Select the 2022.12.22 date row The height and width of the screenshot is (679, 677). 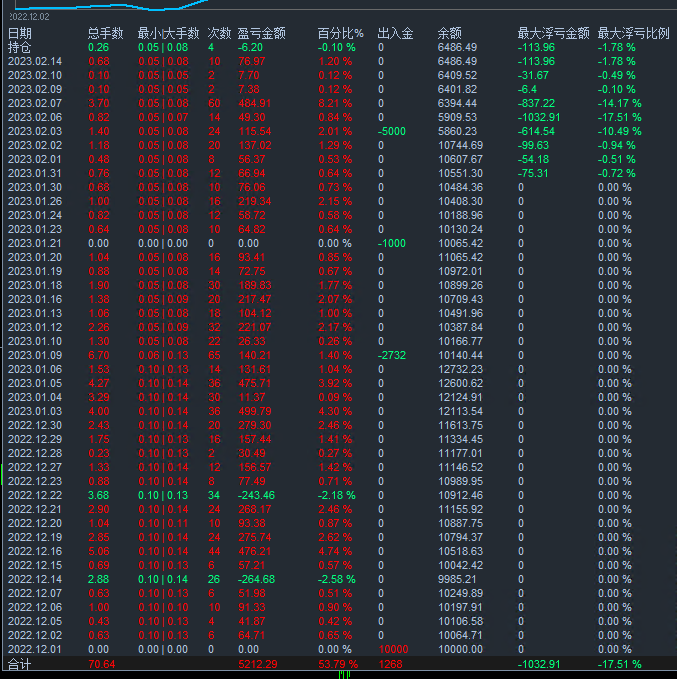pos(35,495)
